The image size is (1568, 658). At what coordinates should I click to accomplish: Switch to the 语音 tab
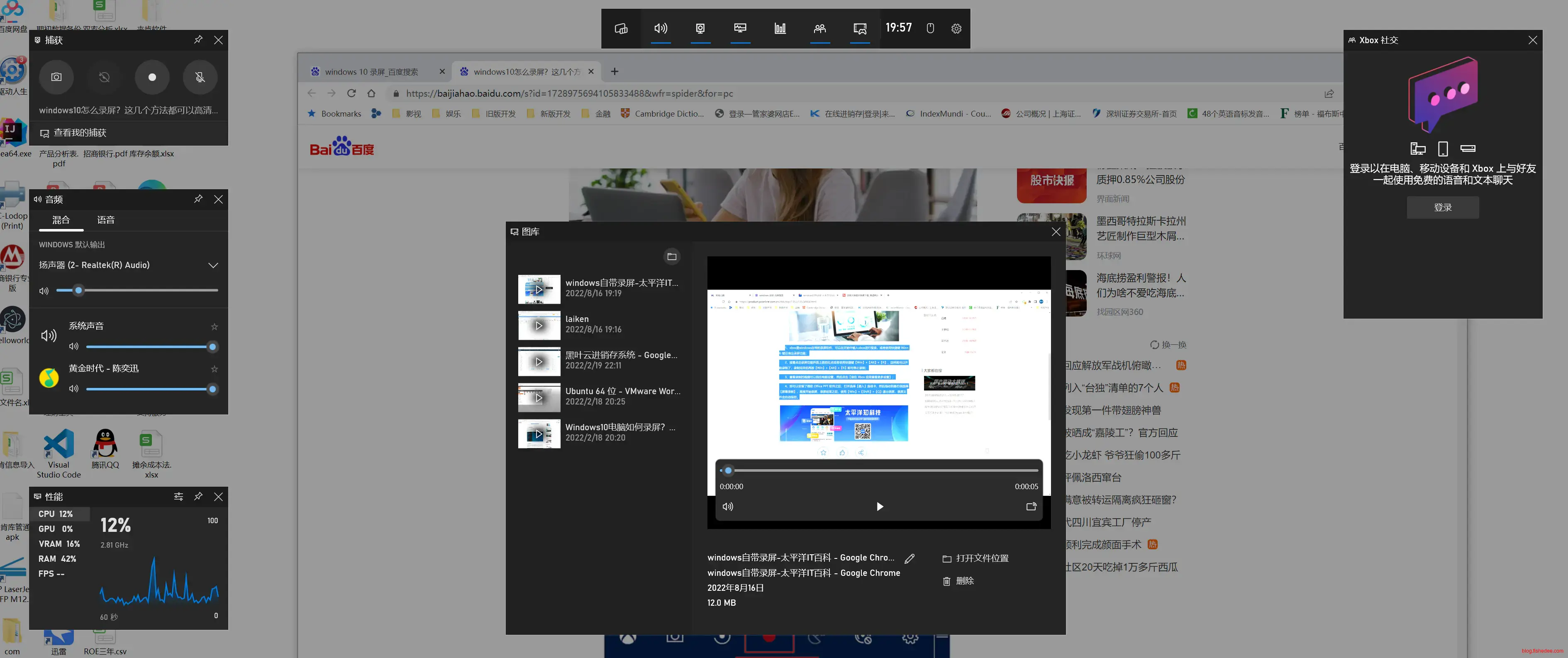pyautogui.click(x=106, y=220)
